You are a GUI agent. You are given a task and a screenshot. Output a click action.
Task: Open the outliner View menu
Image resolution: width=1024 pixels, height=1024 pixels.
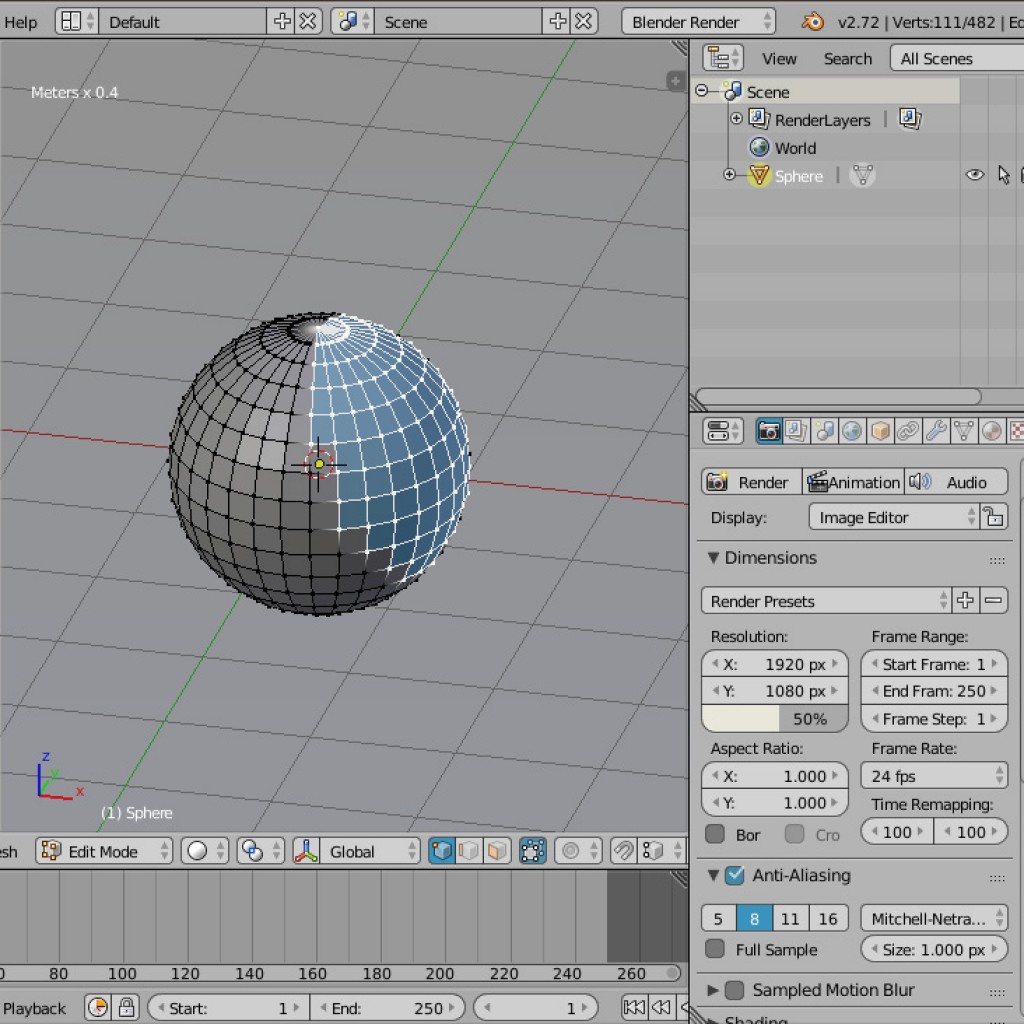779,58
